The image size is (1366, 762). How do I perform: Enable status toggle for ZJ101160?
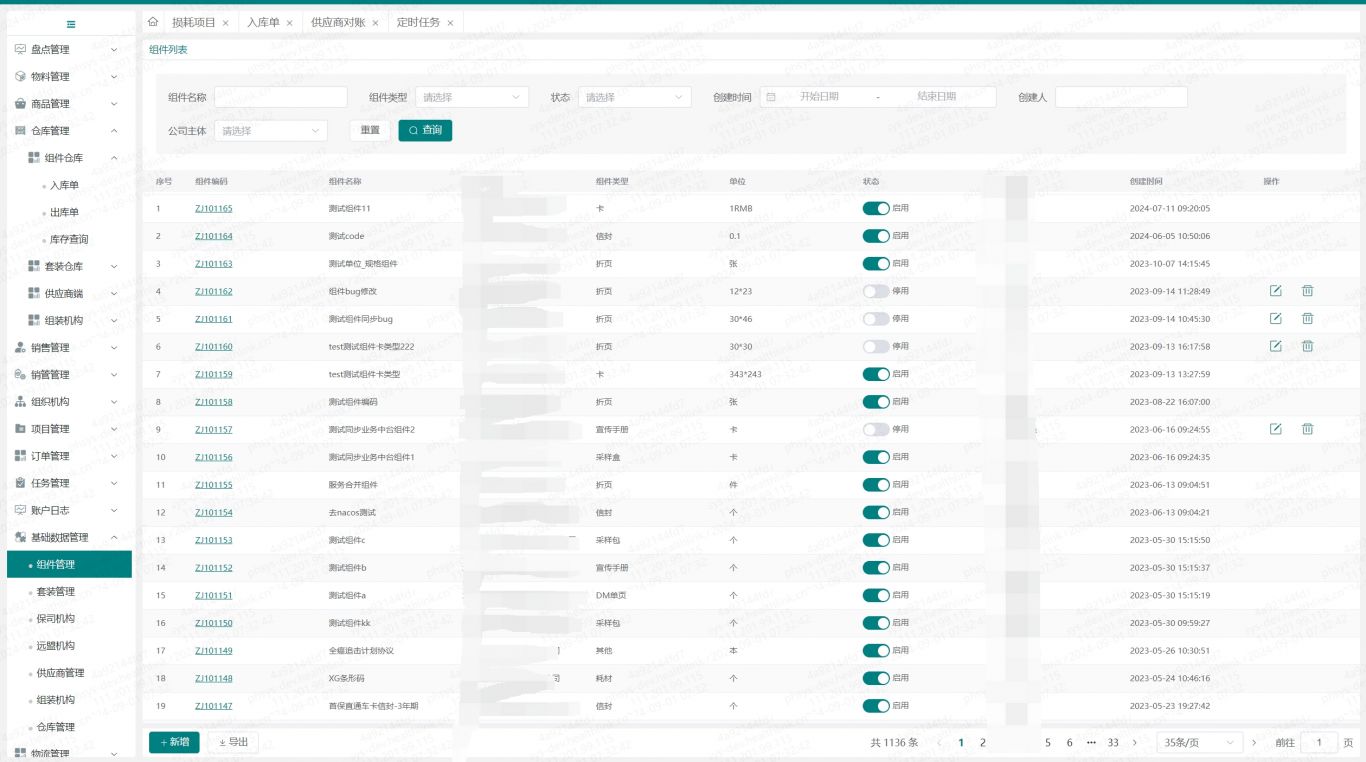pyautogui.click(x=876, y=346)
